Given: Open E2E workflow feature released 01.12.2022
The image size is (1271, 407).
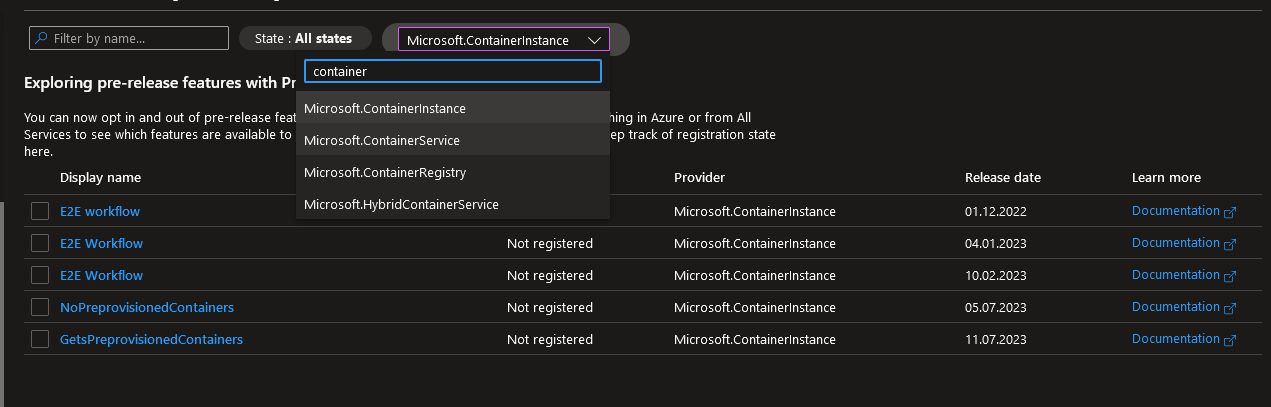Looking at the screenshot, I should click(x=100, y=211).
